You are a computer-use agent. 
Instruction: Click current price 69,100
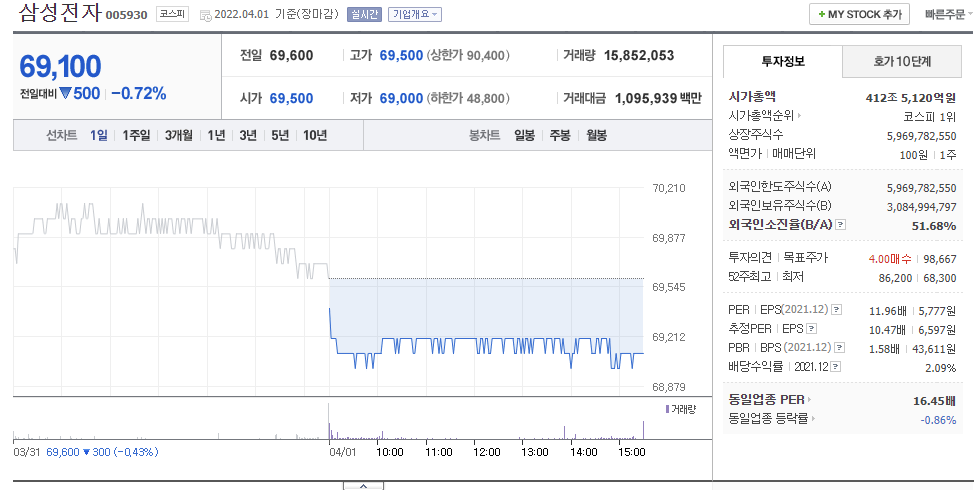pyautogui.click(x=60, y=66)
